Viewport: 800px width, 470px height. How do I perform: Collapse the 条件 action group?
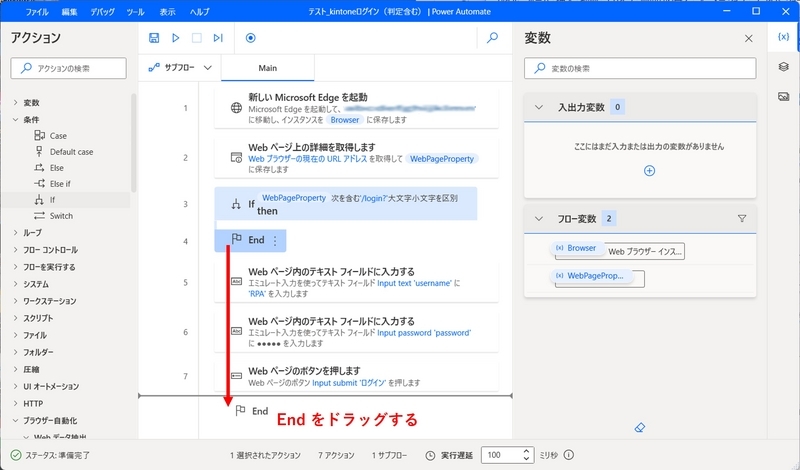pyautogui.click(x=15, y=119)
